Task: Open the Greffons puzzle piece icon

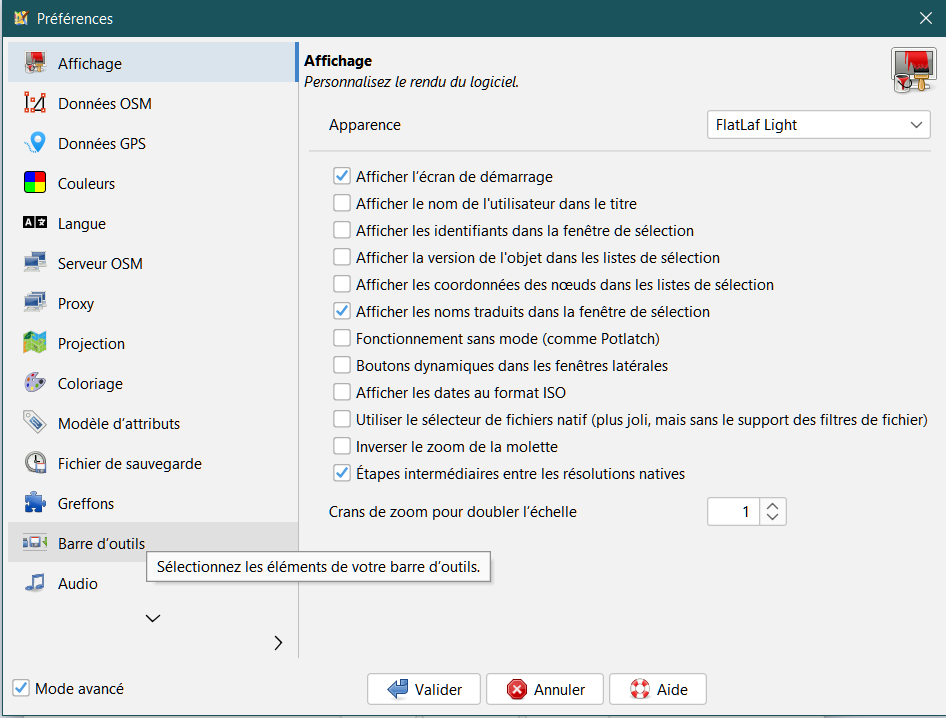Action: pyautogui.click(x=35, y=503)
